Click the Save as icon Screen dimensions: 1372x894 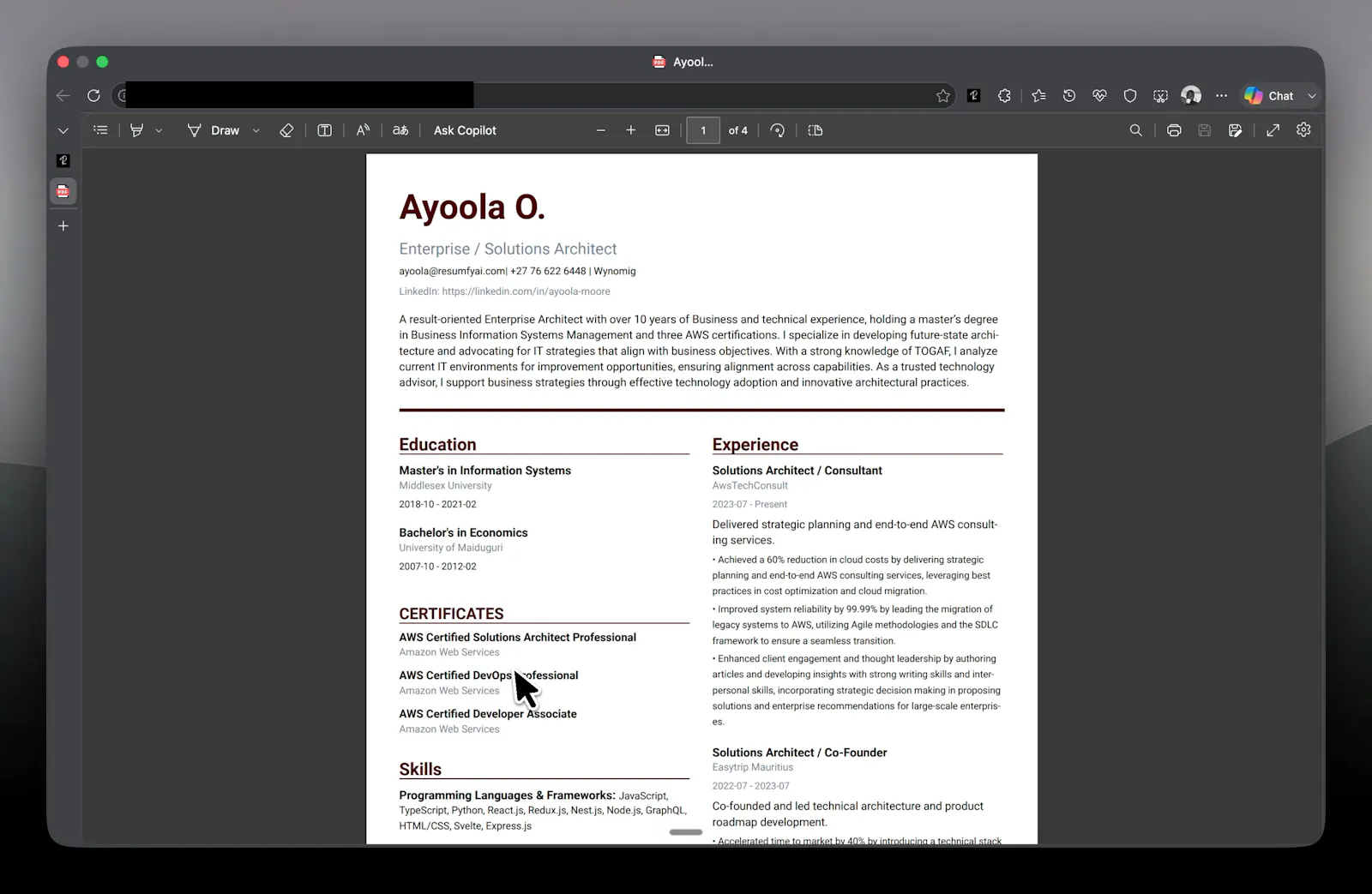click(1235, 130)
